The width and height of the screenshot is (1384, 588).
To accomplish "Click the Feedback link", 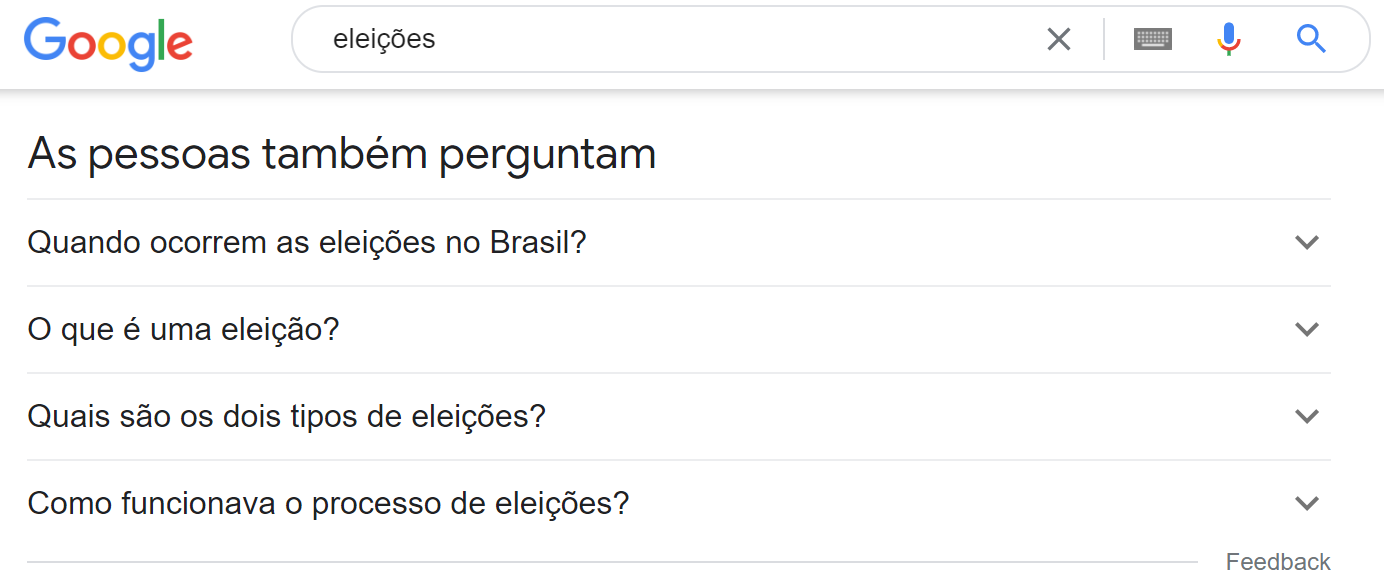I will pos(1277,561).
